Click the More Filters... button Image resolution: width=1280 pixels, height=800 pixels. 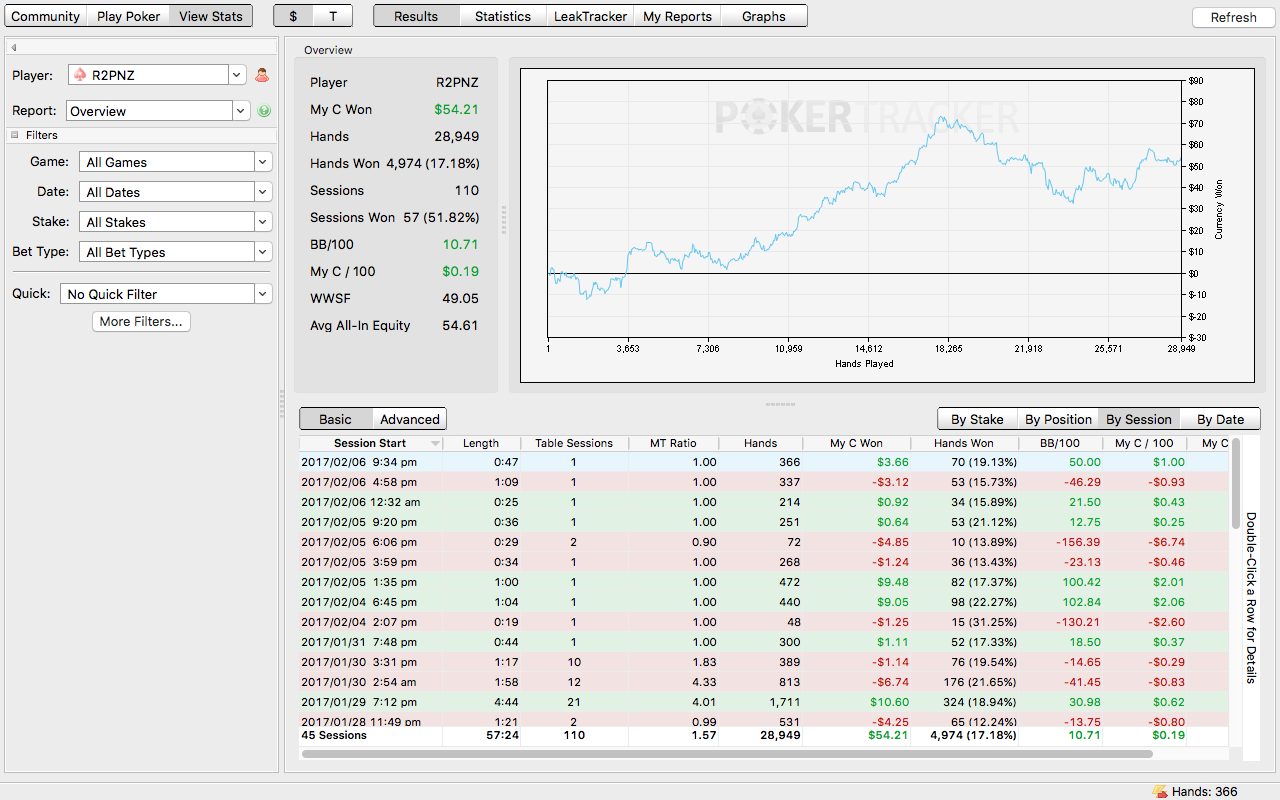coord(141,321)
